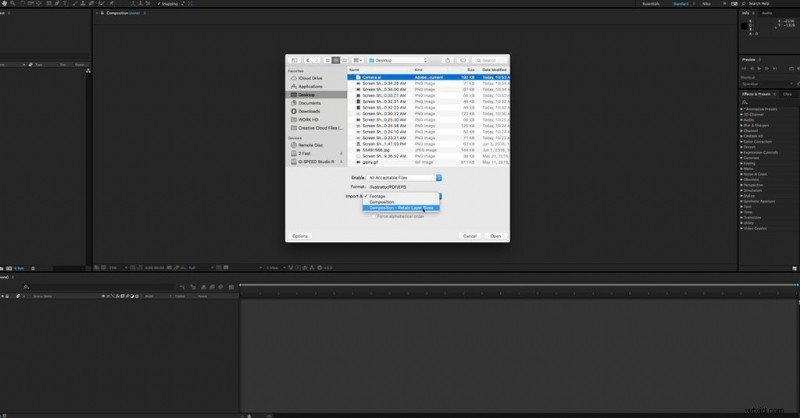Viewport: 800px width, 418px height.
Task: Select the giphy.gif file
Action: tap(428, 162)
